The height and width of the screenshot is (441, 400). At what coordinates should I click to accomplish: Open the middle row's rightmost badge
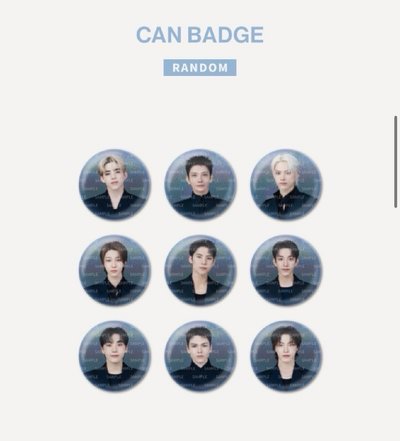click(x=286, y=270)
